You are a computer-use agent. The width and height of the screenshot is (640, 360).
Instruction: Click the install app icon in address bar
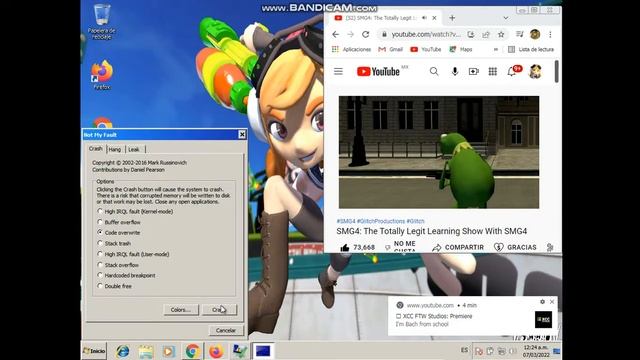point(471,35)
